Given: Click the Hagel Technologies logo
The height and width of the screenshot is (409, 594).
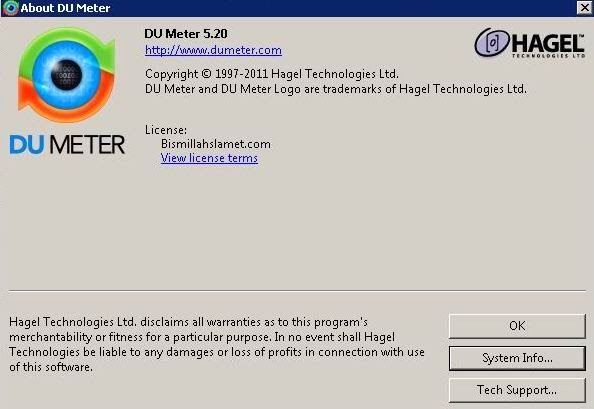Looking at the screenshot, I should pos(530,43).
